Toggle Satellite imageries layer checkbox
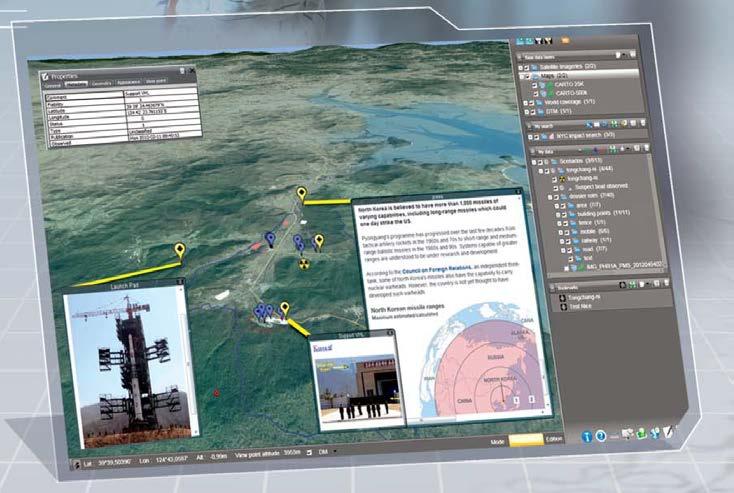 click(527, 68)
